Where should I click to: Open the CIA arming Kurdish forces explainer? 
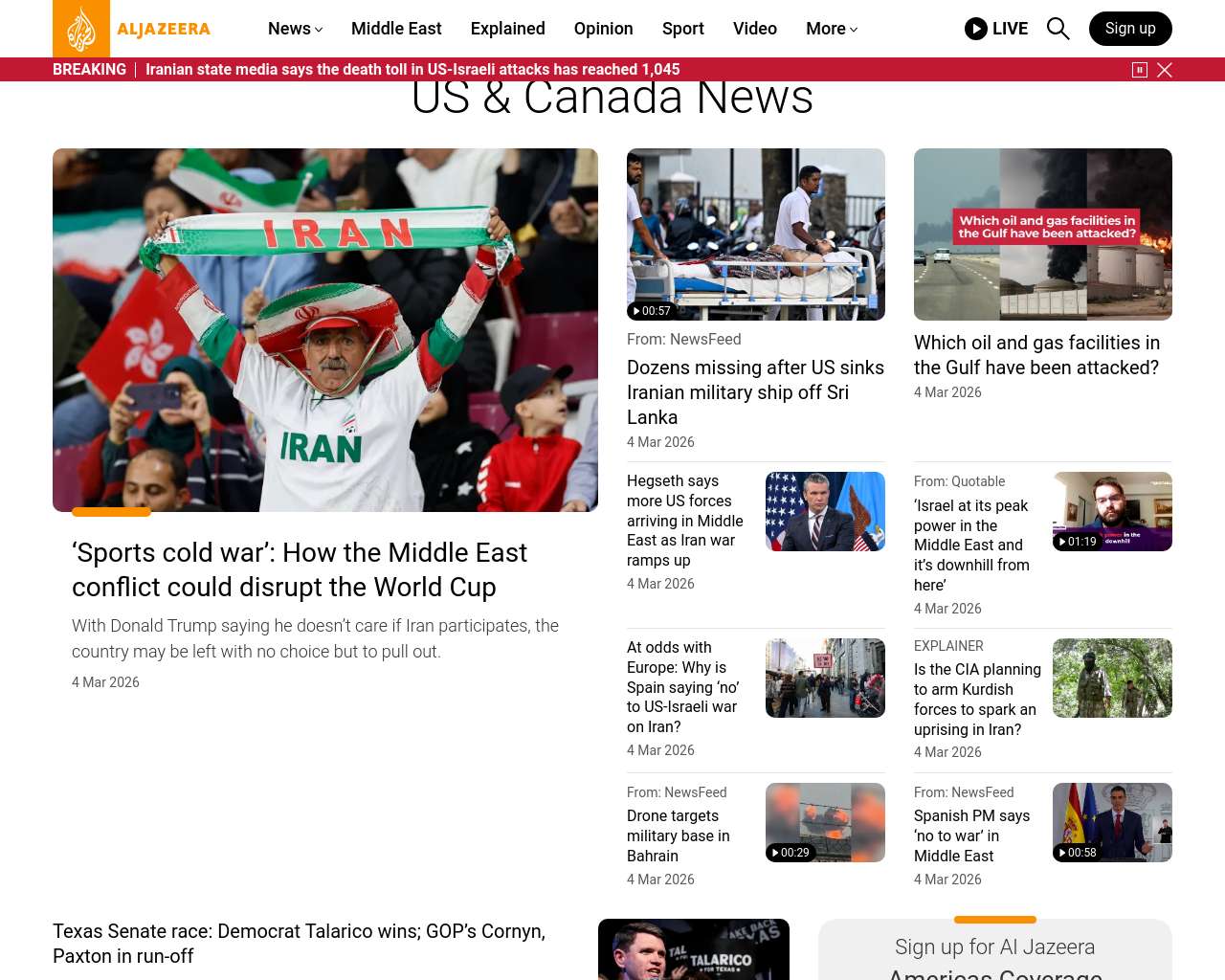977,700
